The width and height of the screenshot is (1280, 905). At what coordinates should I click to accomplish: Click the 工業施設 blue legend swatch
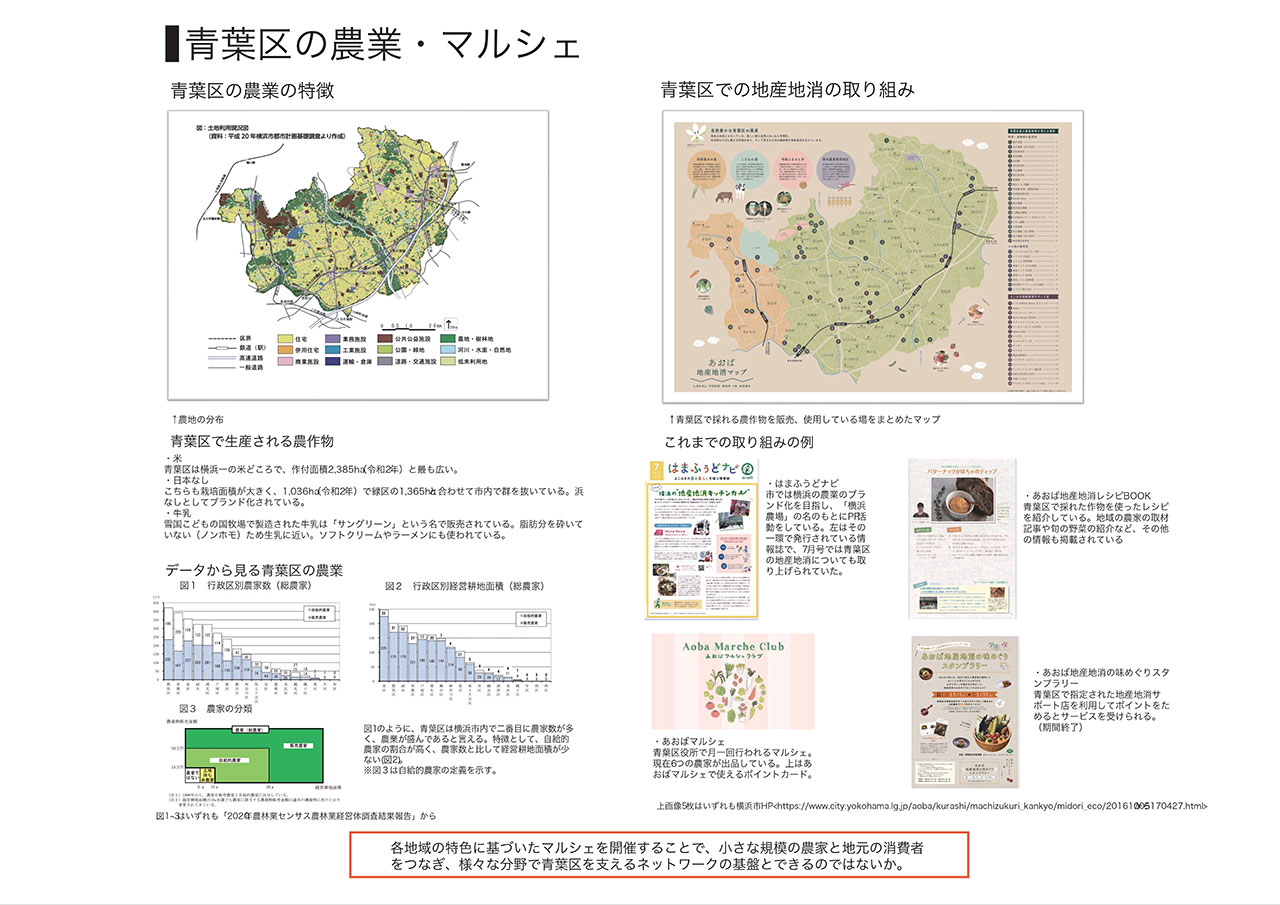click(x=333, y=350)
